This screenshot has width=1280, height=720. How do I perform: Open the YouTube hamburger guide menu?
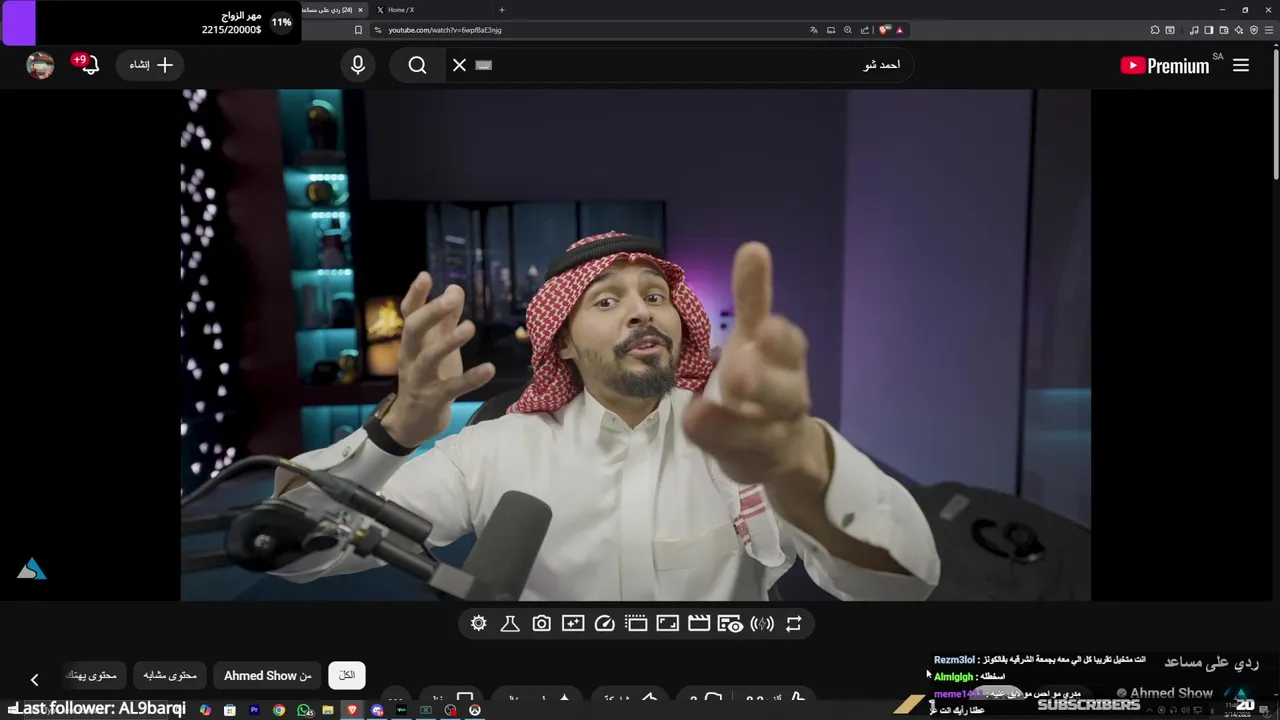1241,65
